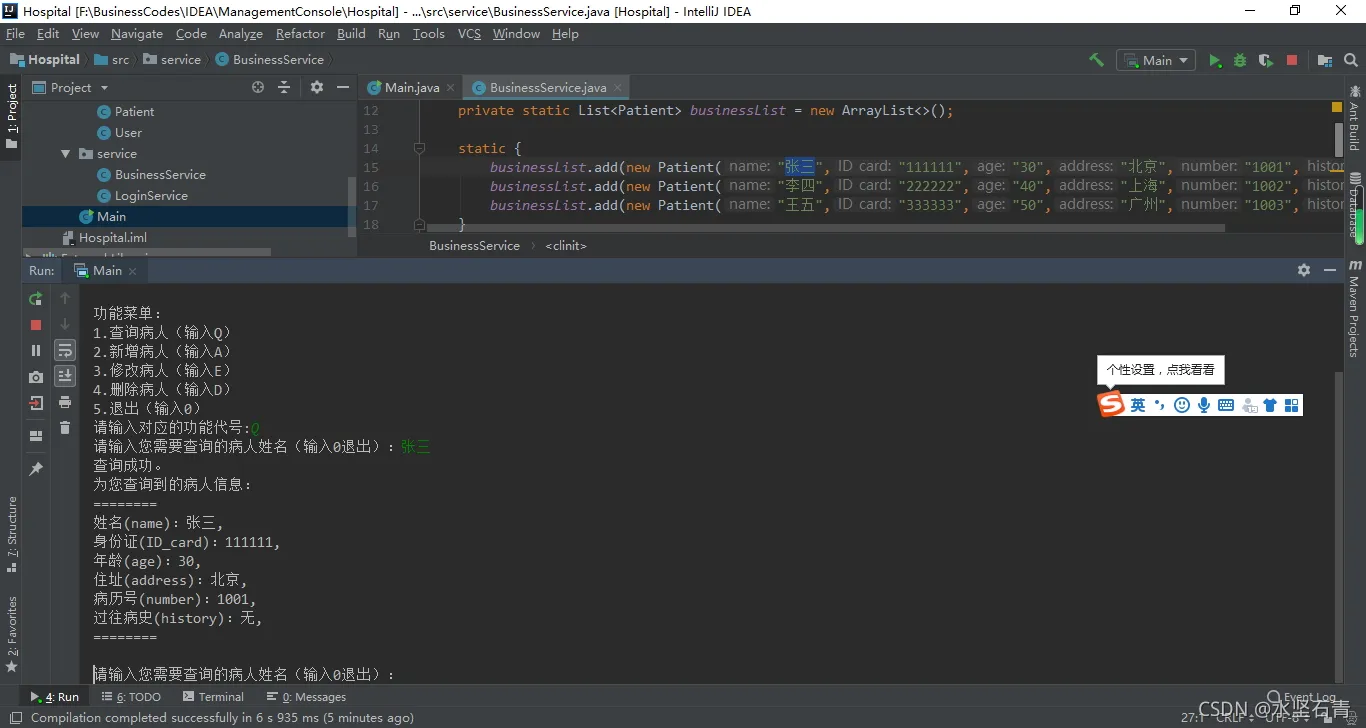Toggle the Sogou 英 language mode
The image size is (1366, 728).
click(x=1138, y=405)
